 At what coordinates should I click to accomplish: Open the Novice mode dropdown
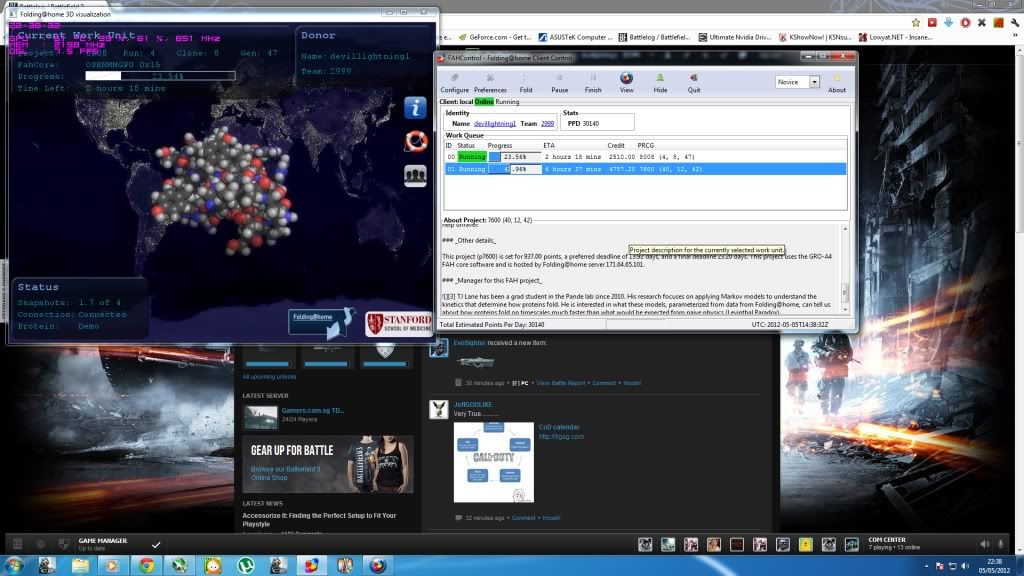point(798,82)
